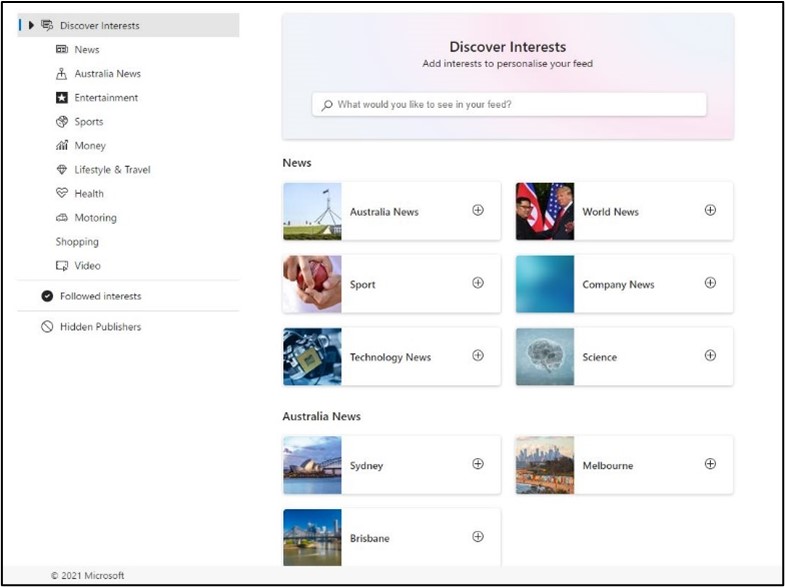Click the Technology News chip thumbnail
The image size is (785, 587).
click(x=312, y=356)
